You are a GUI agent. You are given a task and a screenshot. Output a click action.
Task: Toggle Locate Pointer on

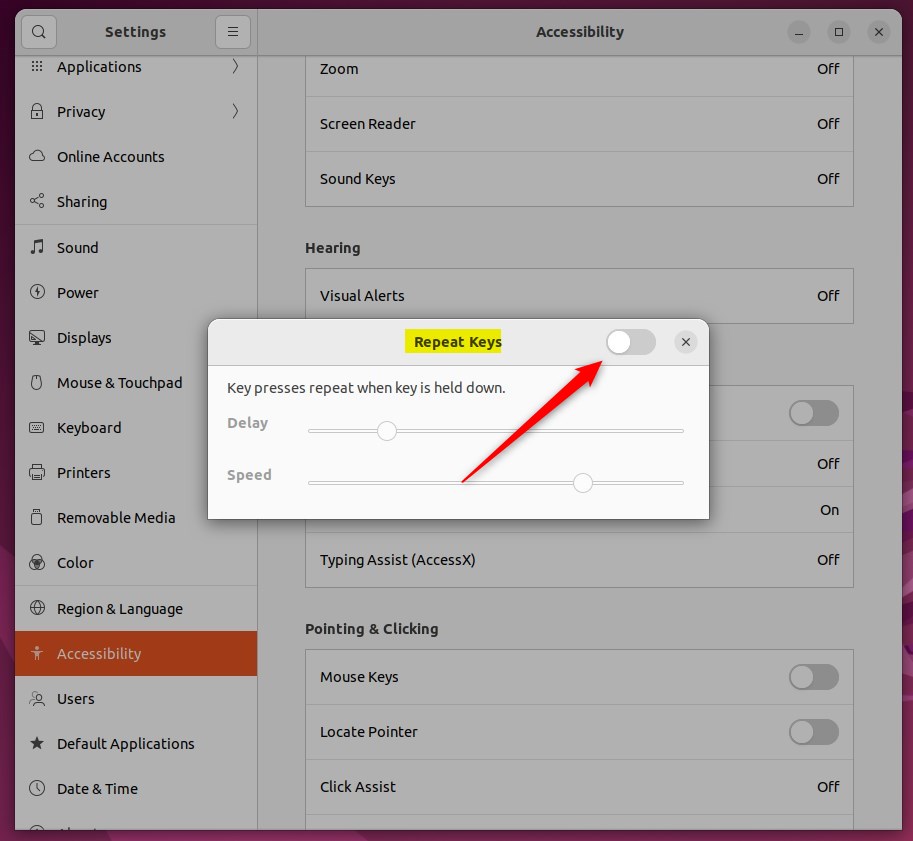[x=813, y=732]
